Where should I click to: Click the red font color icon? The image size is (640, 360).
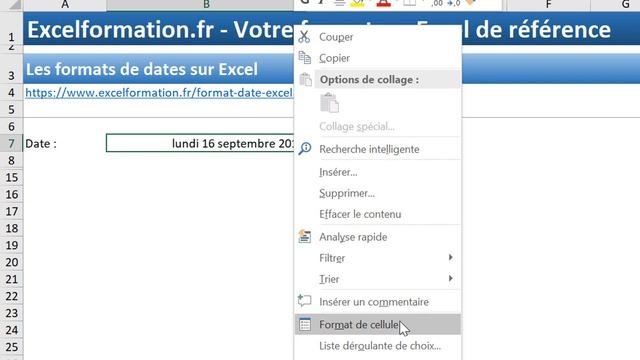point(383,3)
